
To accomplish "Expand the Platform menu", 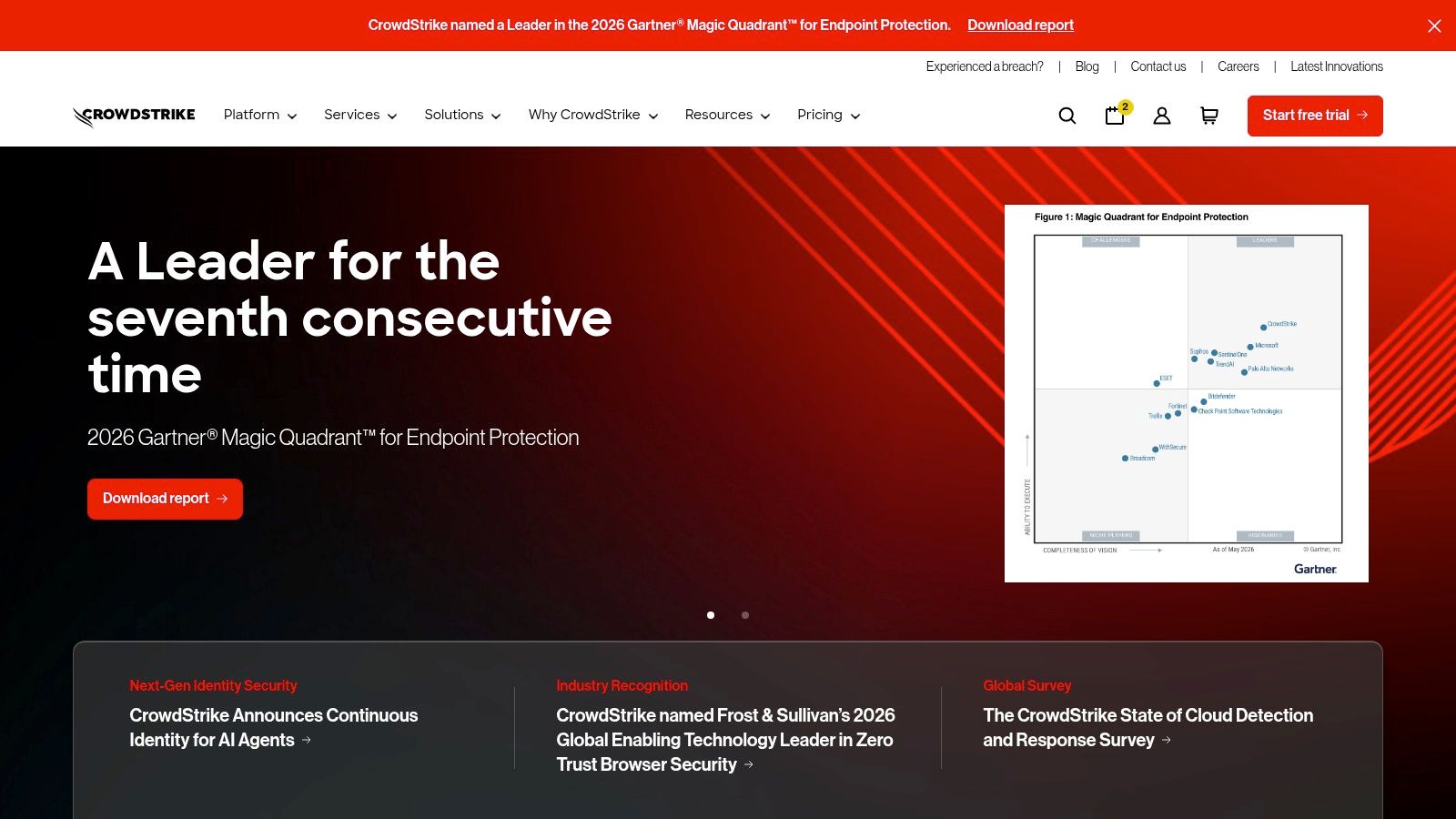I will point(260,115).
